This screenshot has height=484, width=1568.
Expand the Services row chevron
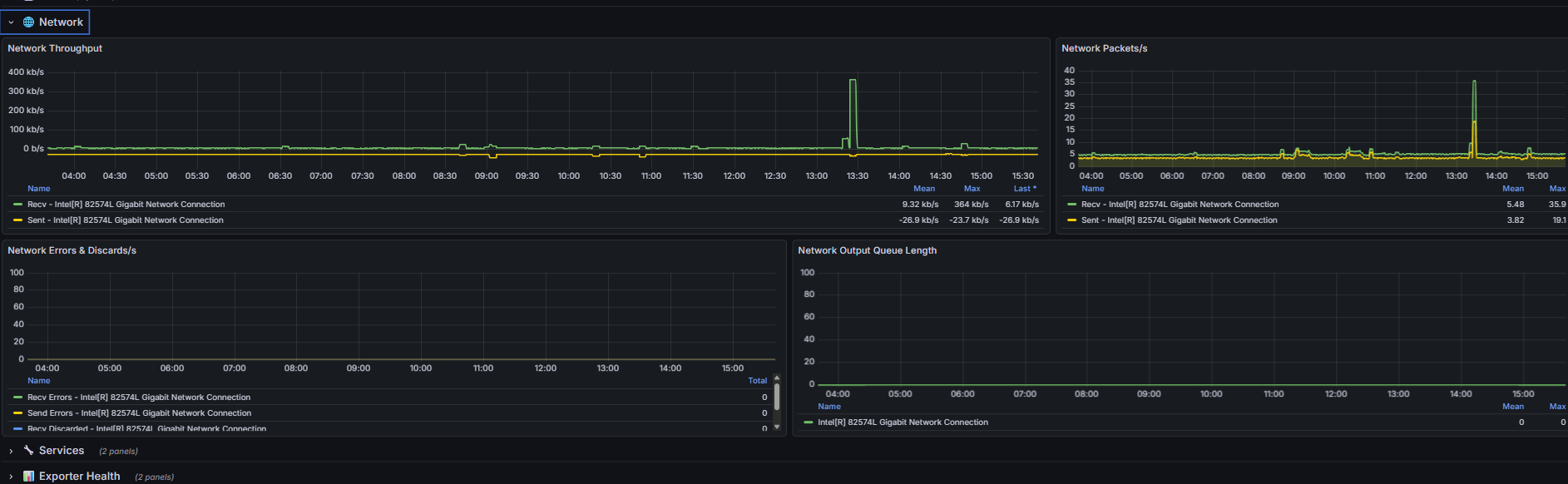click(x=11, y=451)
